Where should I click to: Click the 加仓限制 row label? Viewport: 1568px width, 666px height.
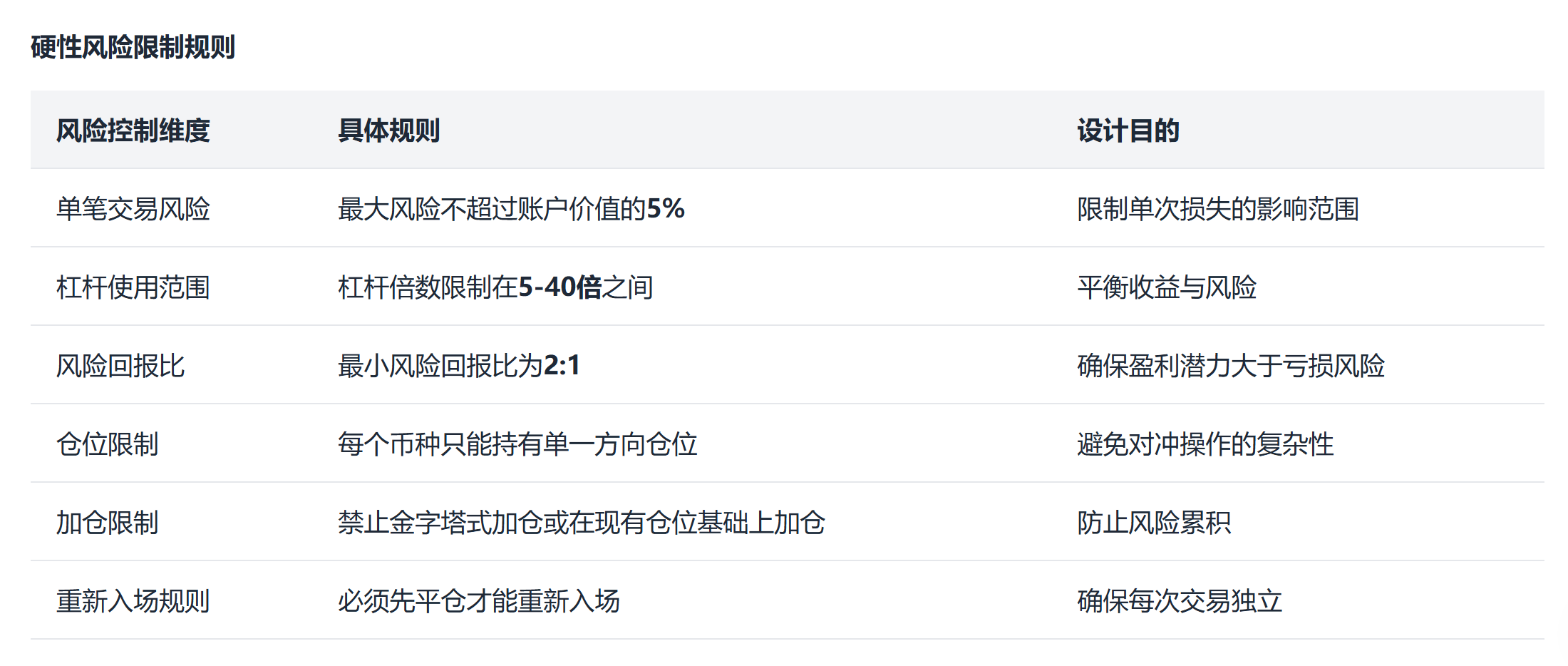107,523
